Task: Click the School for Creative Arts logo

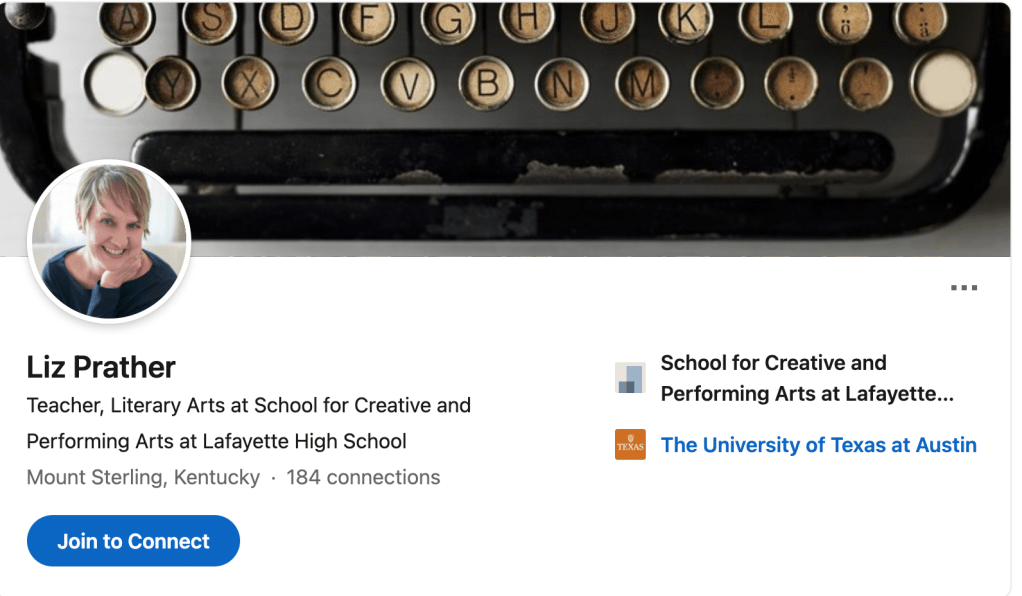Action: pos(630,378)
